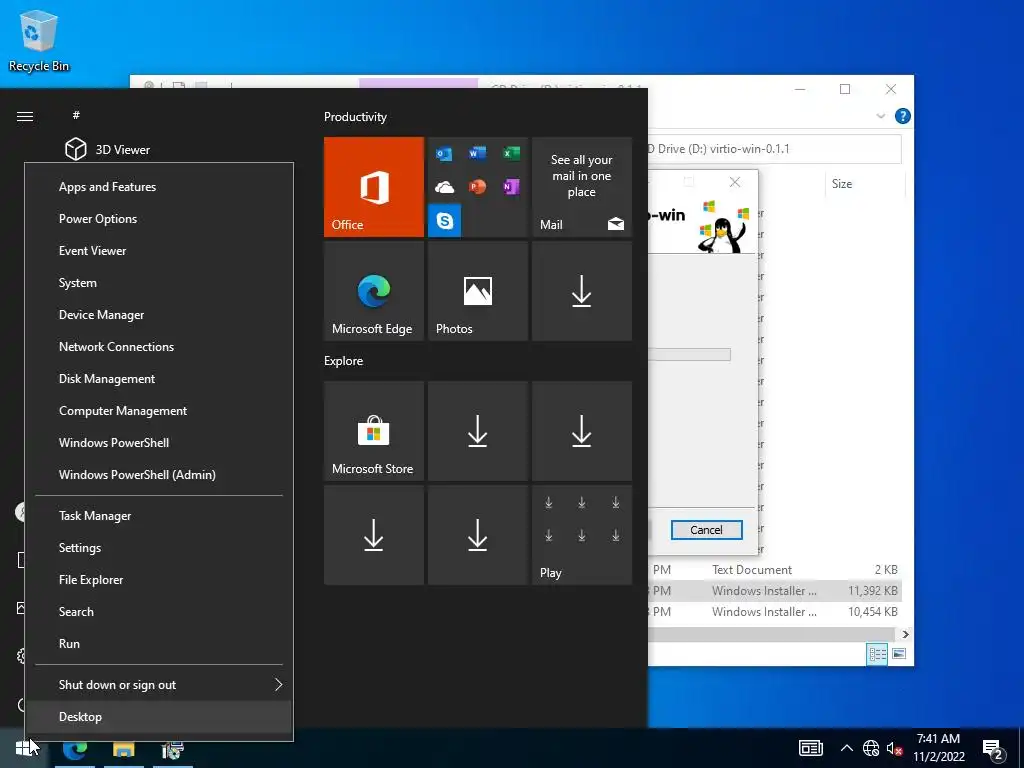This screenshot has width=1024, height=768.
Task: Cancel the virtio-win installer
Action: pyautogui.click(x=706, y=530)
